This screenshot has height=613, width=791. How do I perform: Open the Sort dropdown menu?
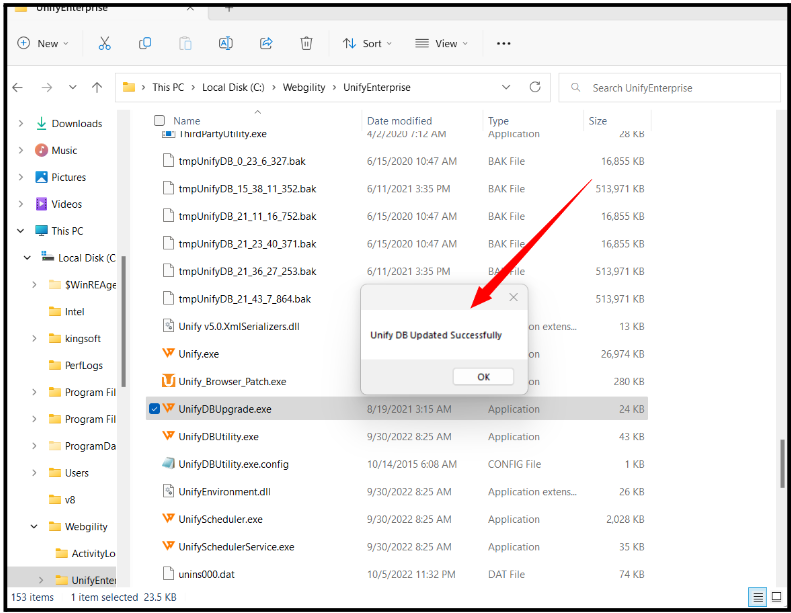[x=367, y=43]
